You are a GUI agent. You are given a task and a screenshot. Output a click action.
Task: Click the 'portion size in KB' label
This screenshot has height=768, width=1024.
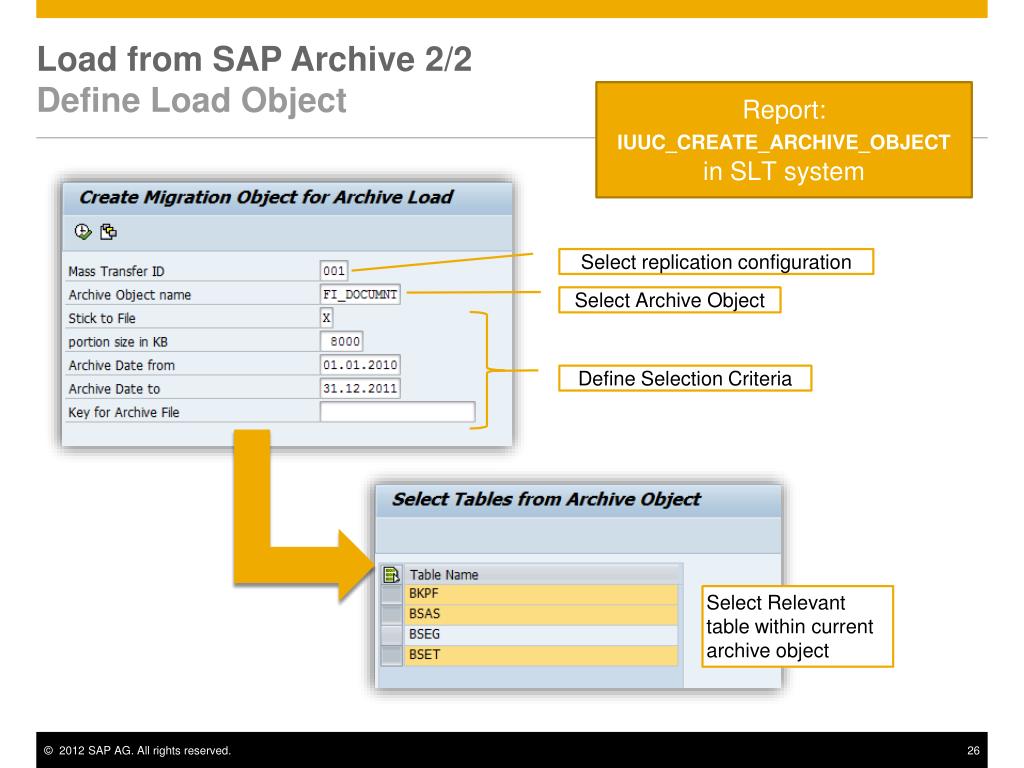click(x=118, y=342)
